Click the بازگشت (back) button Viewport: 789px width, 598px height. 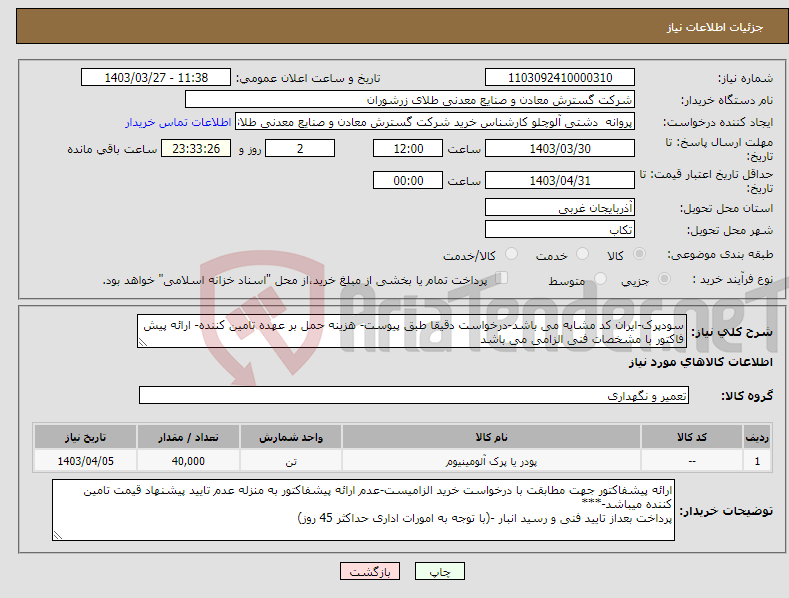point(370,571)
